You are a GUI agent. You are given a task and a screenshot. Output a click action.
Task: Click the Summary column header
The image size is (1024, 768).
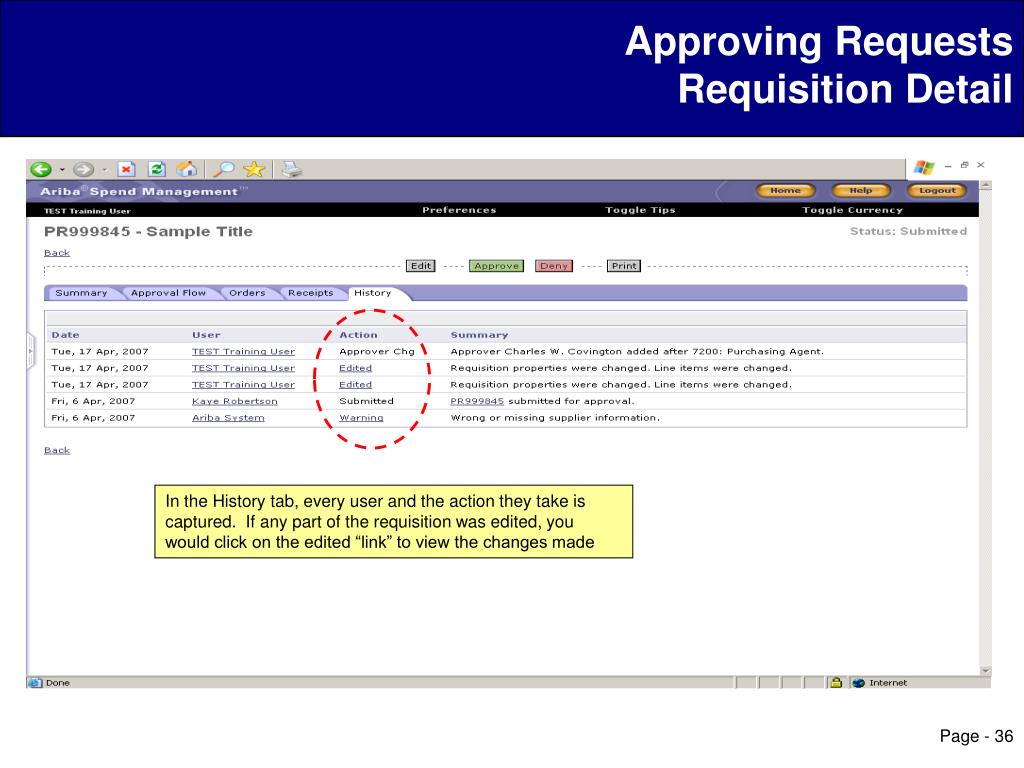point(479,335)
